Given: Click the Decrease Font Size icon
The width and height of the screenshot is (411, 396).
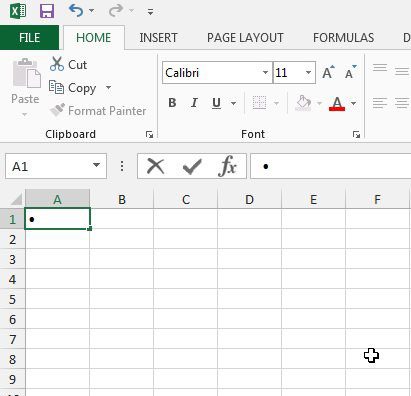Looking at the screenshot, I should (350, 72).
